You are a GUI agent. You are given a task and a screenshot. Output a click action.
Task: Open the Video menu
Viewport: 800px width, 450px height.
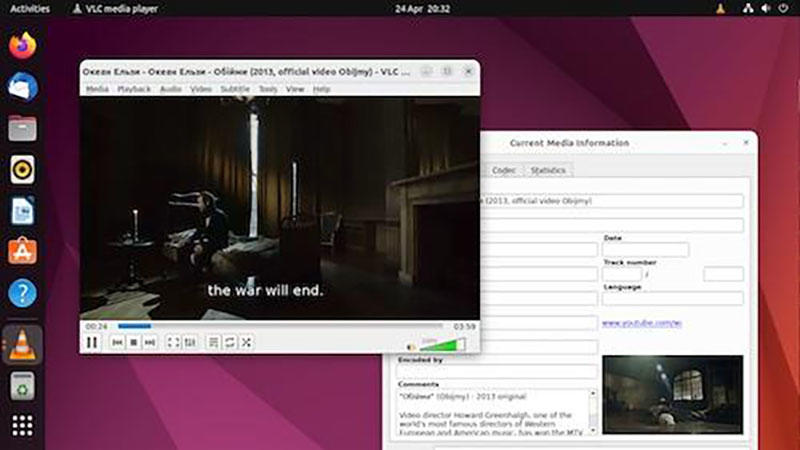[201, 89]
